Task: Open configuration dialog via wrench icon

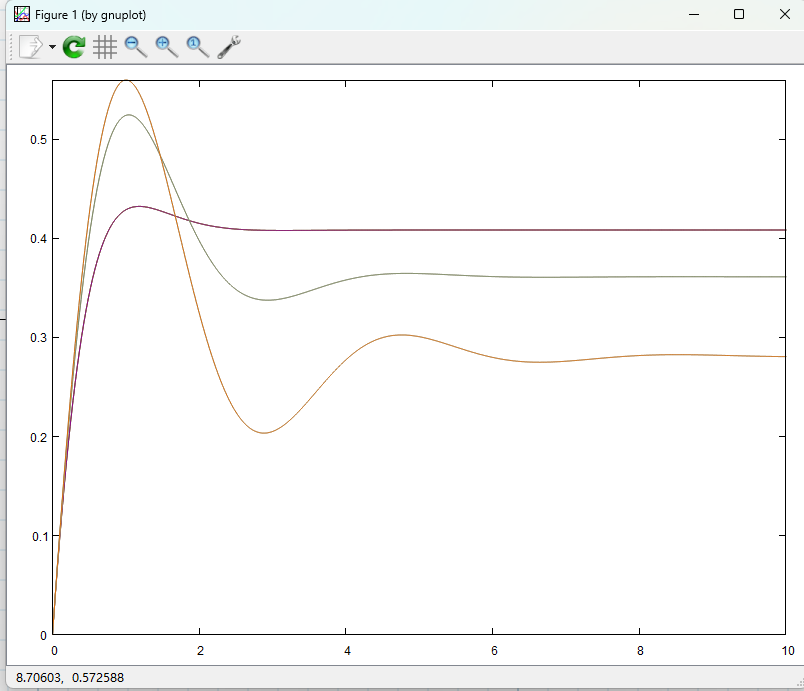Action: (229, 47)
